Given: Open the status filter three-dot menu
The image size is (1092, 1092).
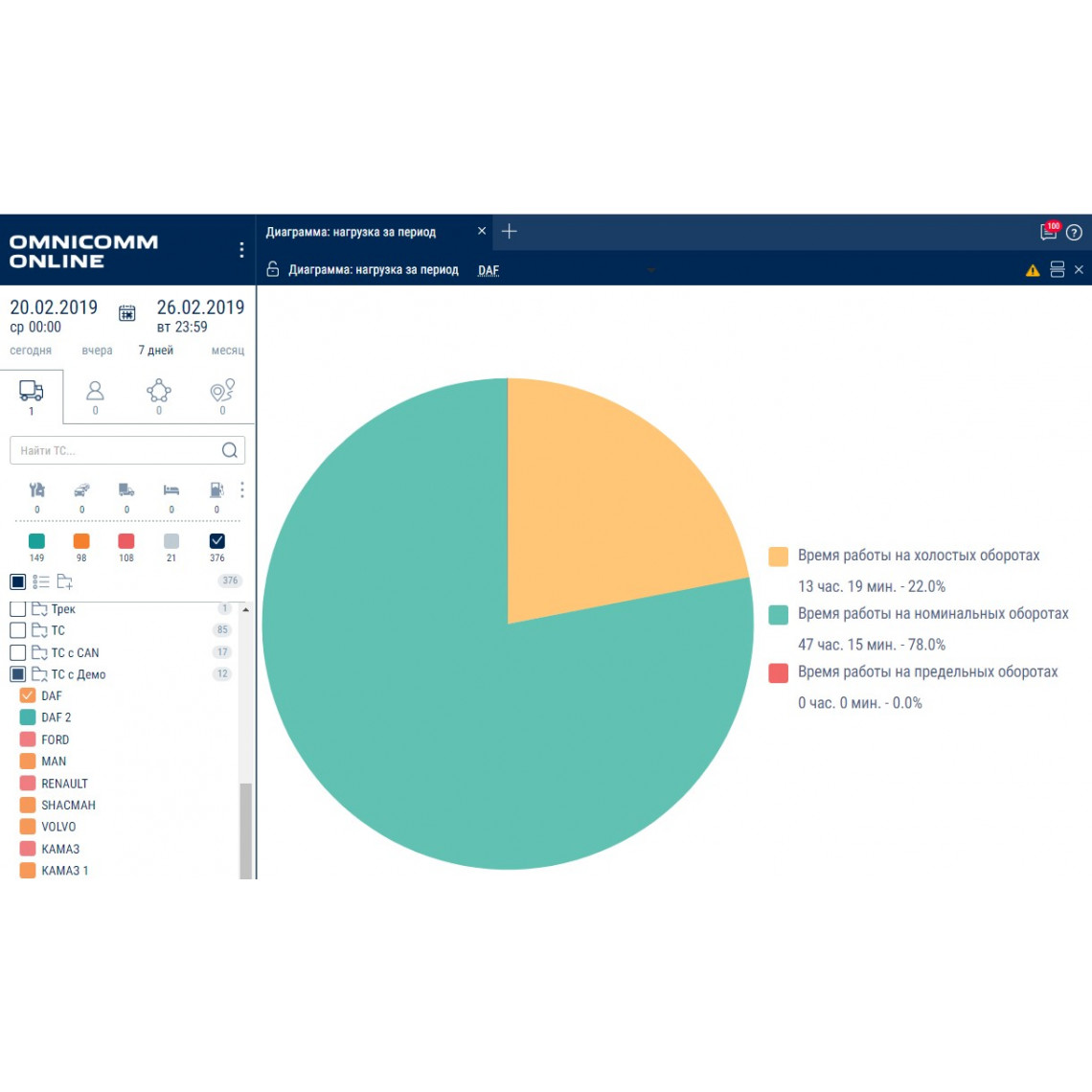Looking at the screenshot, I should tap(242, 490).
